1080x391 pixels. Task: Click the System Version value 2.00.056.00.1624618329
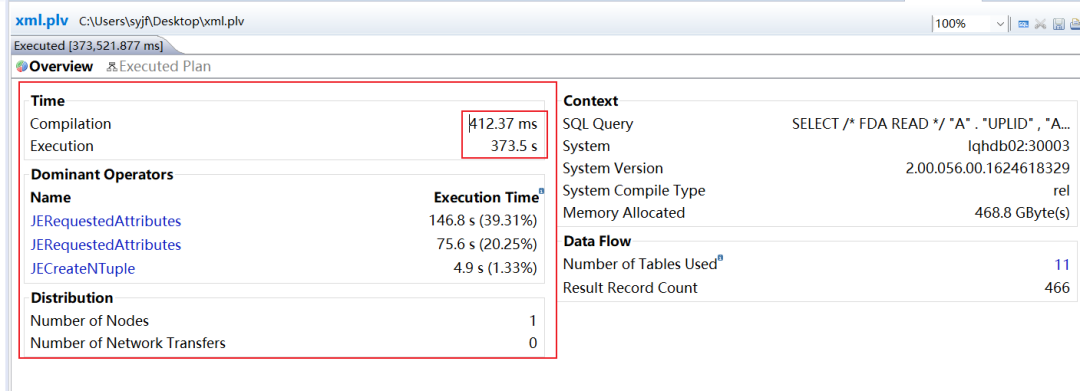988,168
